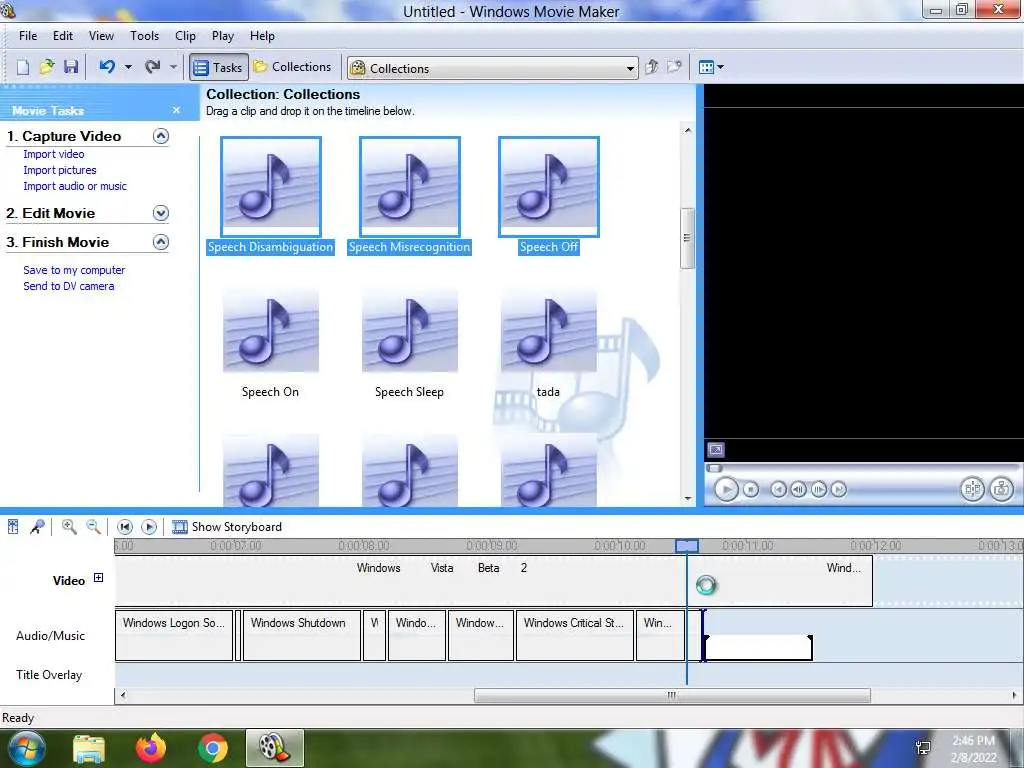Select the Speech Sleep clip

coord(409,343)
